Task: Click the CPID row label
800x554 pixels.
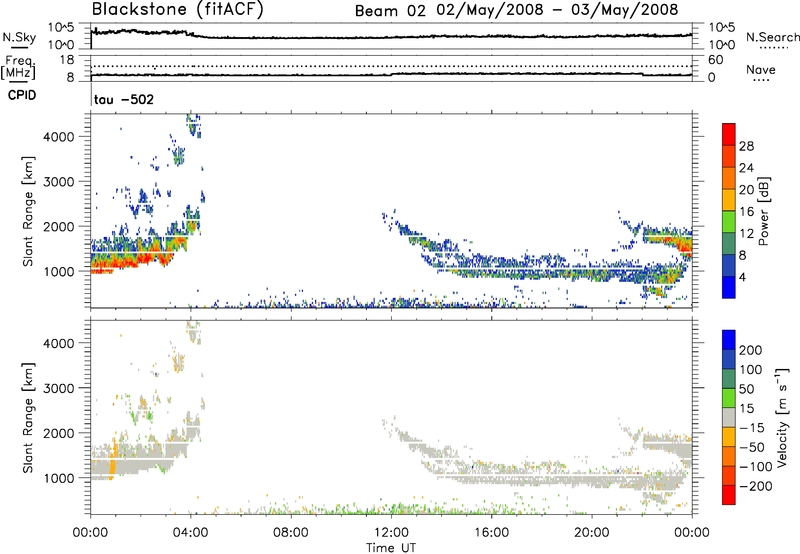Action: [x=22, y=95]
